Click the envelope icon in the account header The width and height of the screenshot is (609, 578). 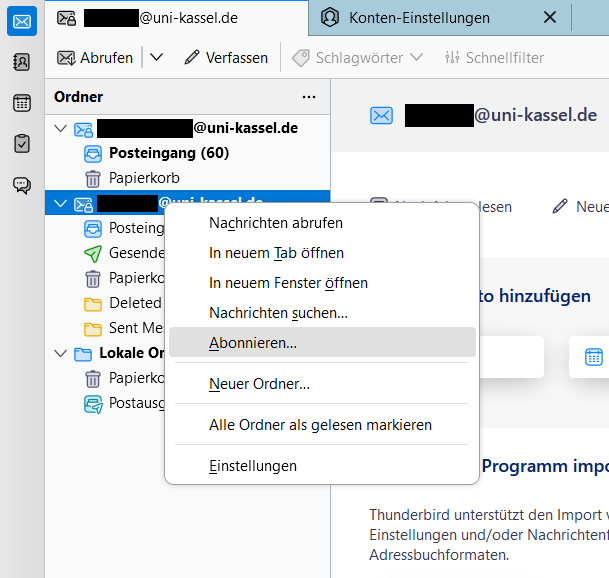coord(381,116)
